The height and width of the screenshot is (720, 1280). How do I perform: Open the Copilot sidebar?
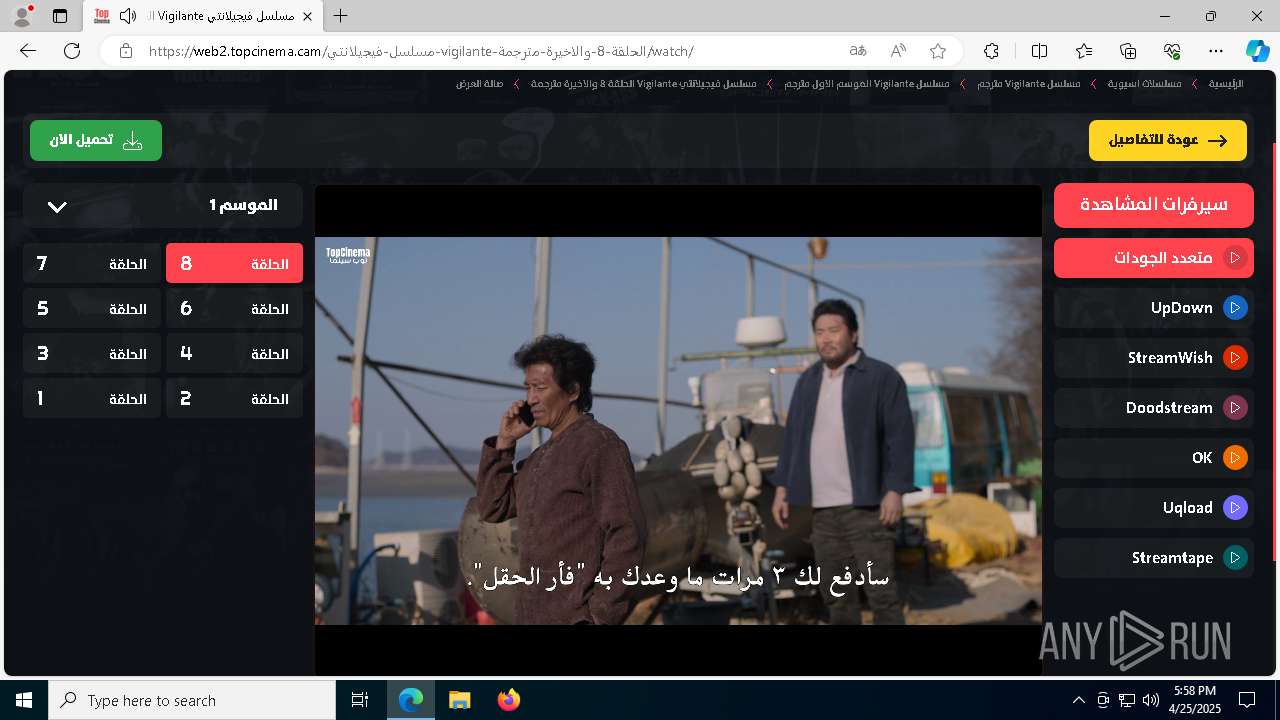pyautogui.click(x=1257, y=51)
